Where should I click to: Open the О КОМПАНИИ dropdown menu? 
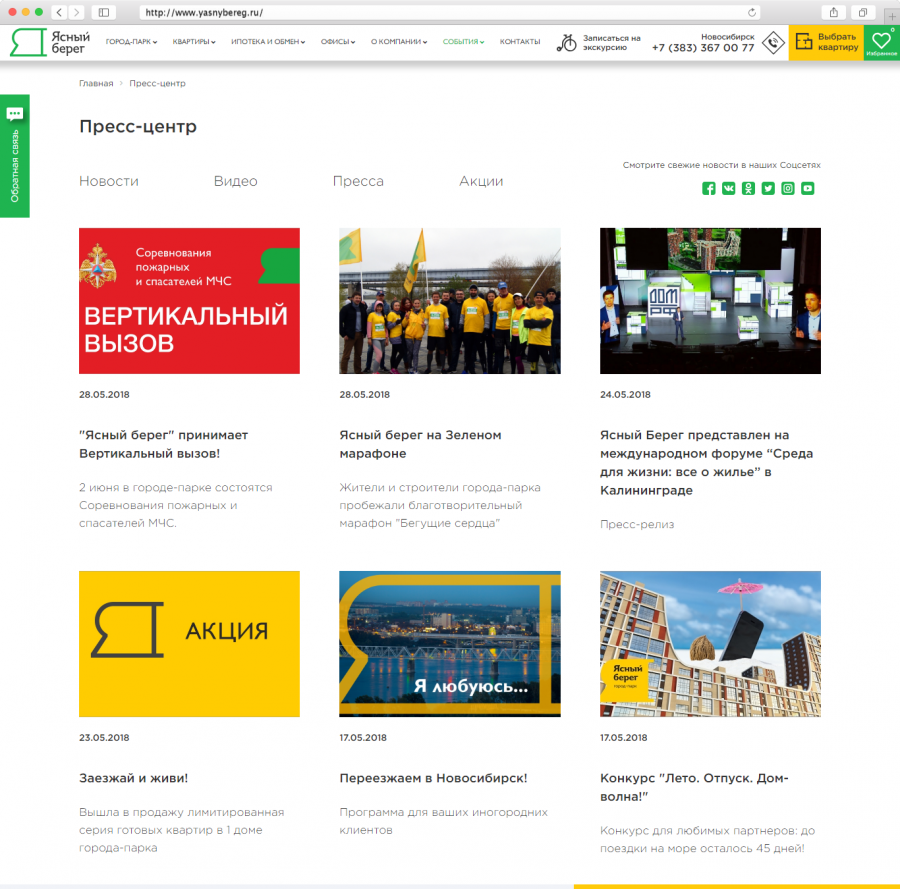(399, 42)
